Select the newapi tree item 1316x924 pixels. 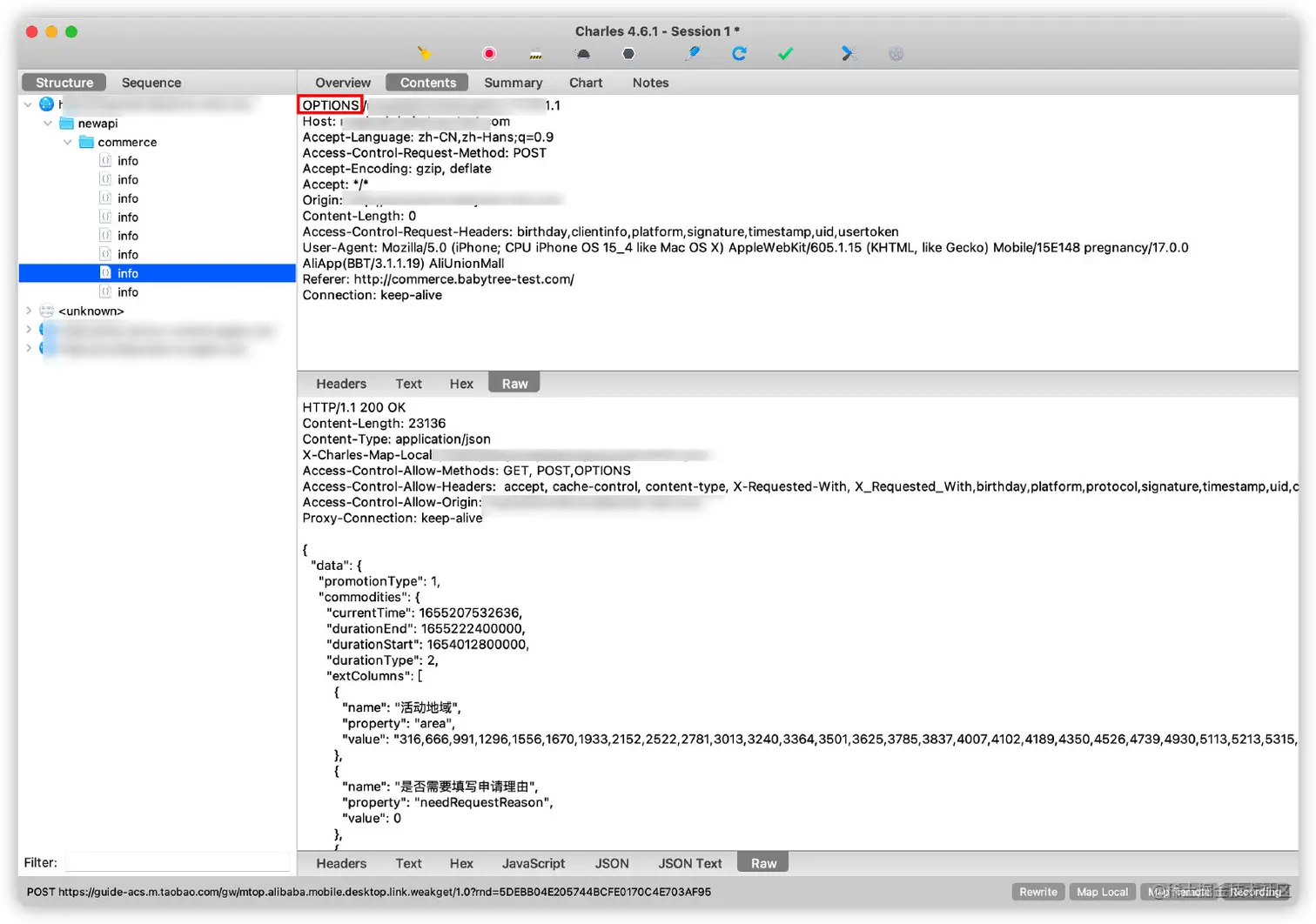(97, 123)
